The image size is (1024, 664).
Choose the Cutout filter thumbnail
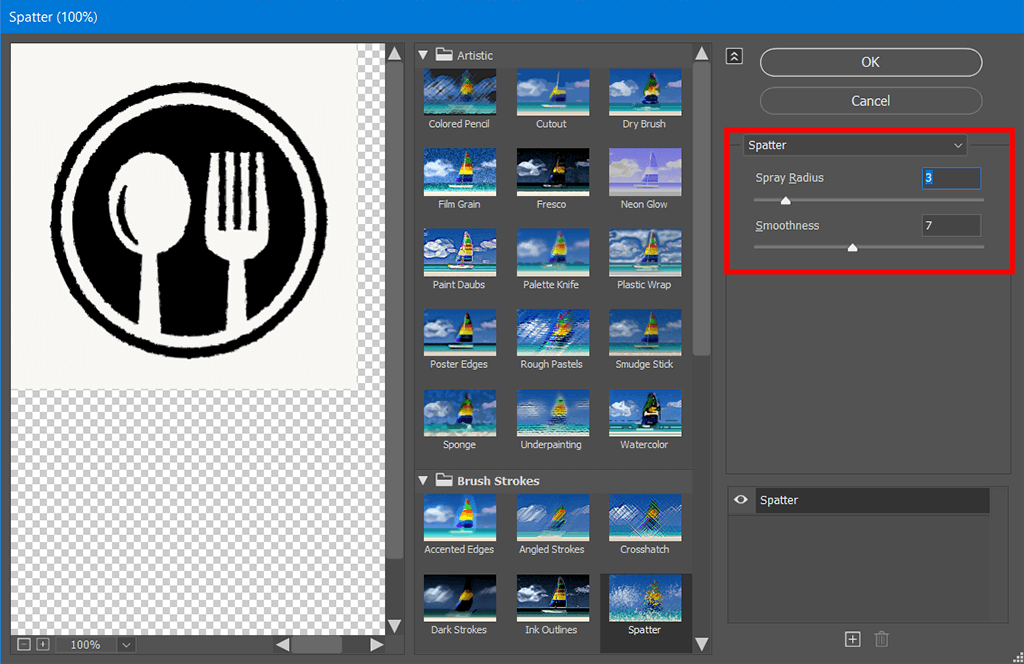552,92
